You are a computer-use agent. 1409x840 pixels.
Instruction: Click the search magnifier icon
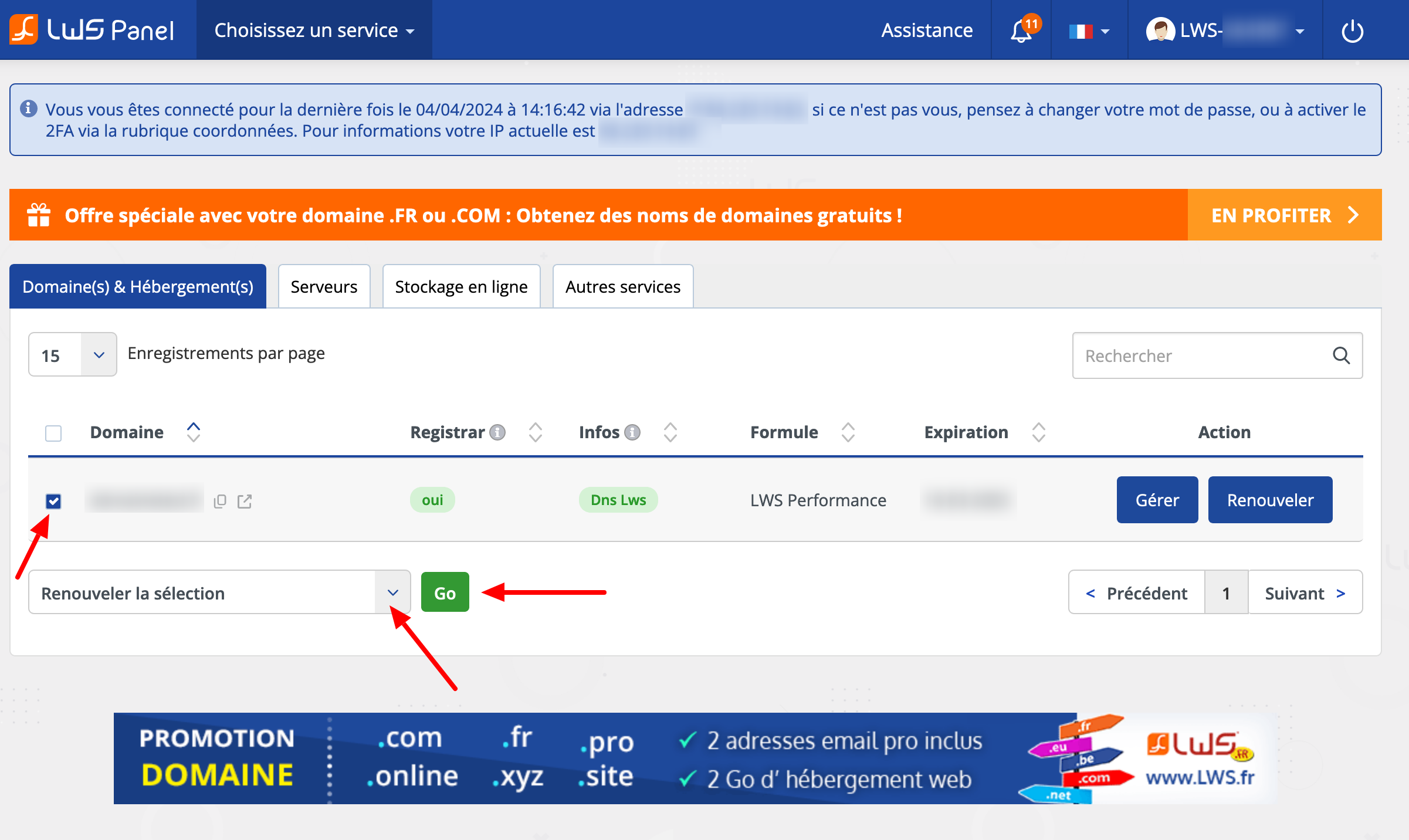click(1341, 355)
